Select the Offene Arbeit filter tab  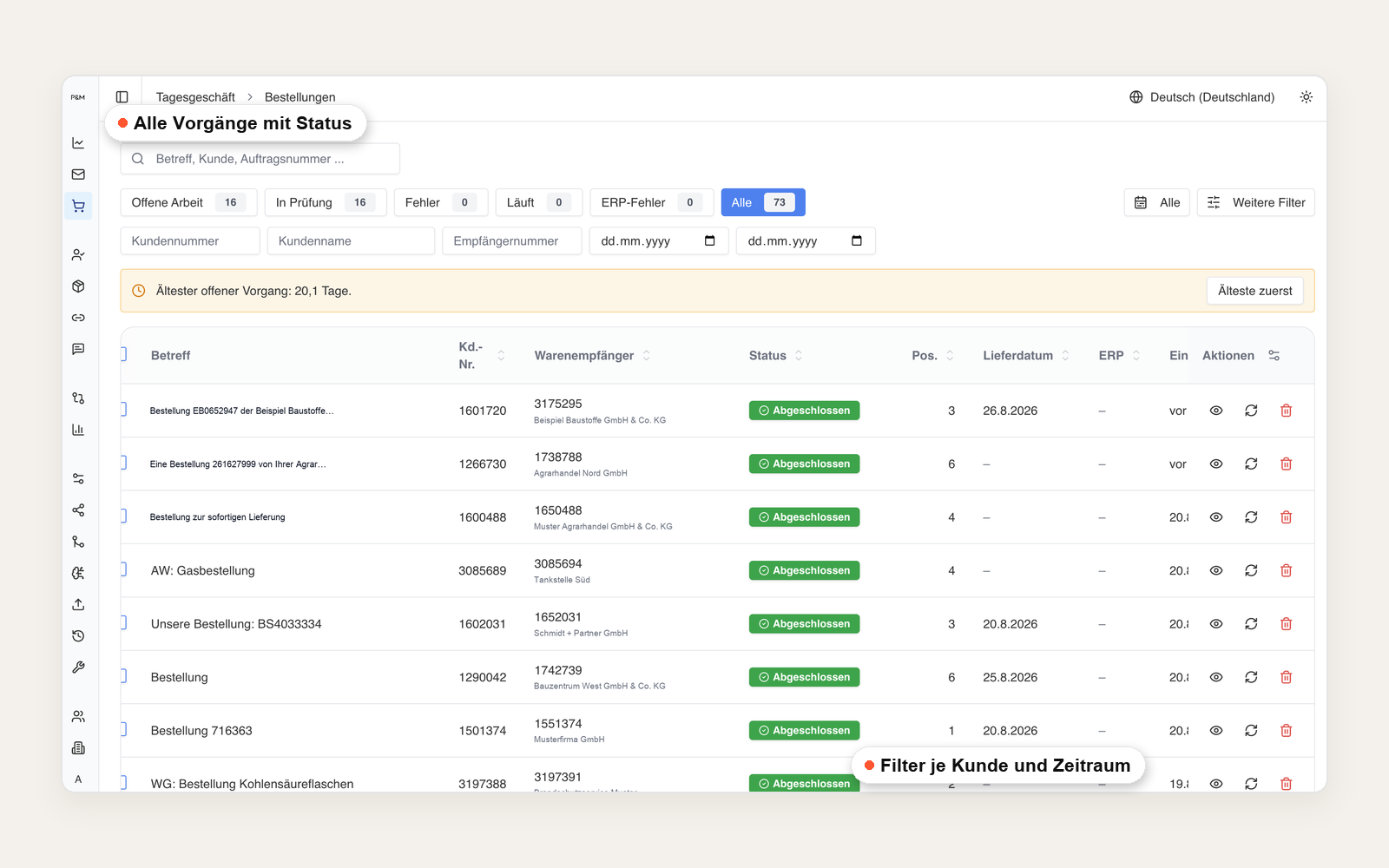click(x=188, y=202)
